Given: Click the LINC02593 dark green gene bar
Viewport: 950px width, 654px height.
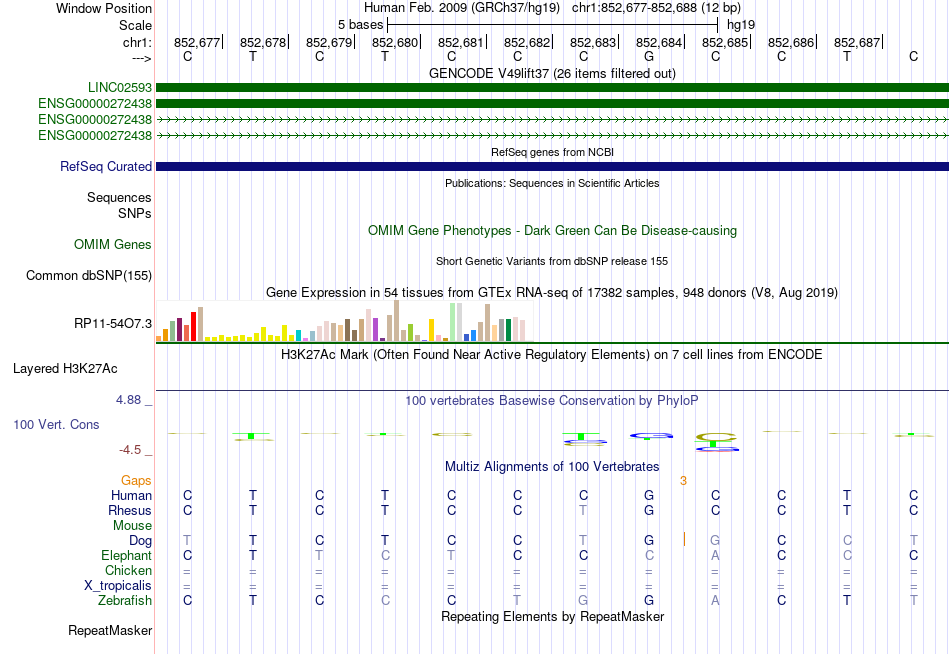Looking at the screenshot, I should (552, 88).
